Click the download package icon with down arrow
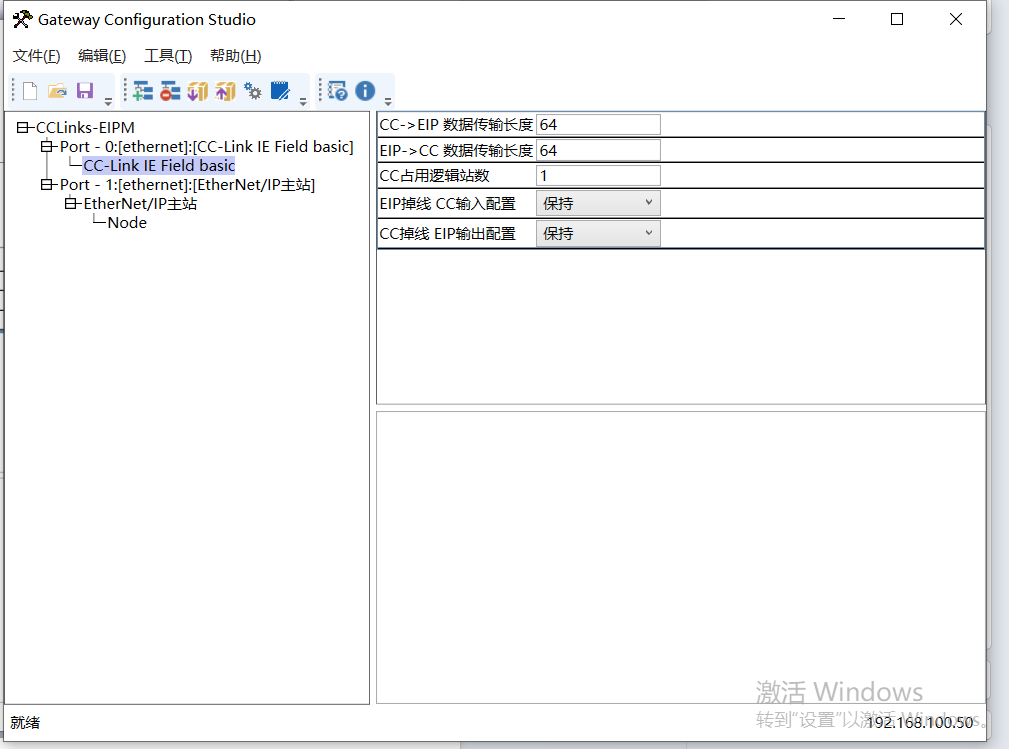This screenshot has width=1009, height=749. coord(198,91)
